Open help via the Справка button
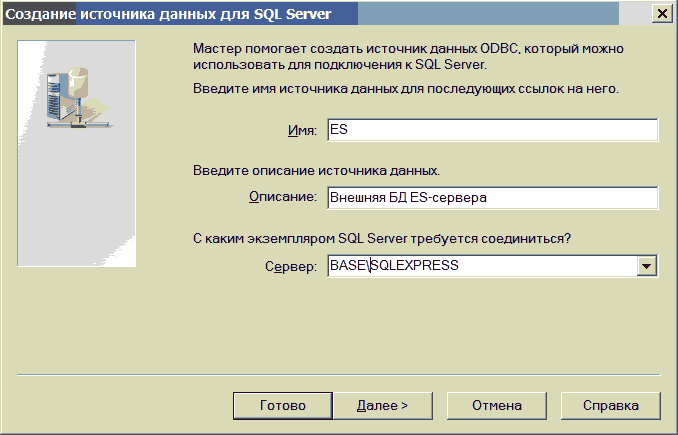 coord(611,406)
